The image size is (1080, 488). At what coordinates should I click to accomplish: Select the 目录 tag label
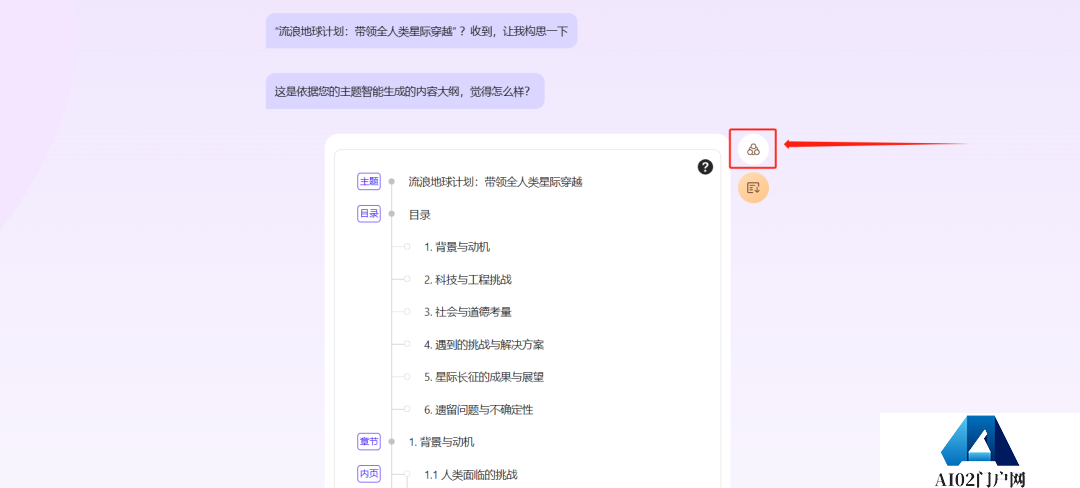point(368,214)
